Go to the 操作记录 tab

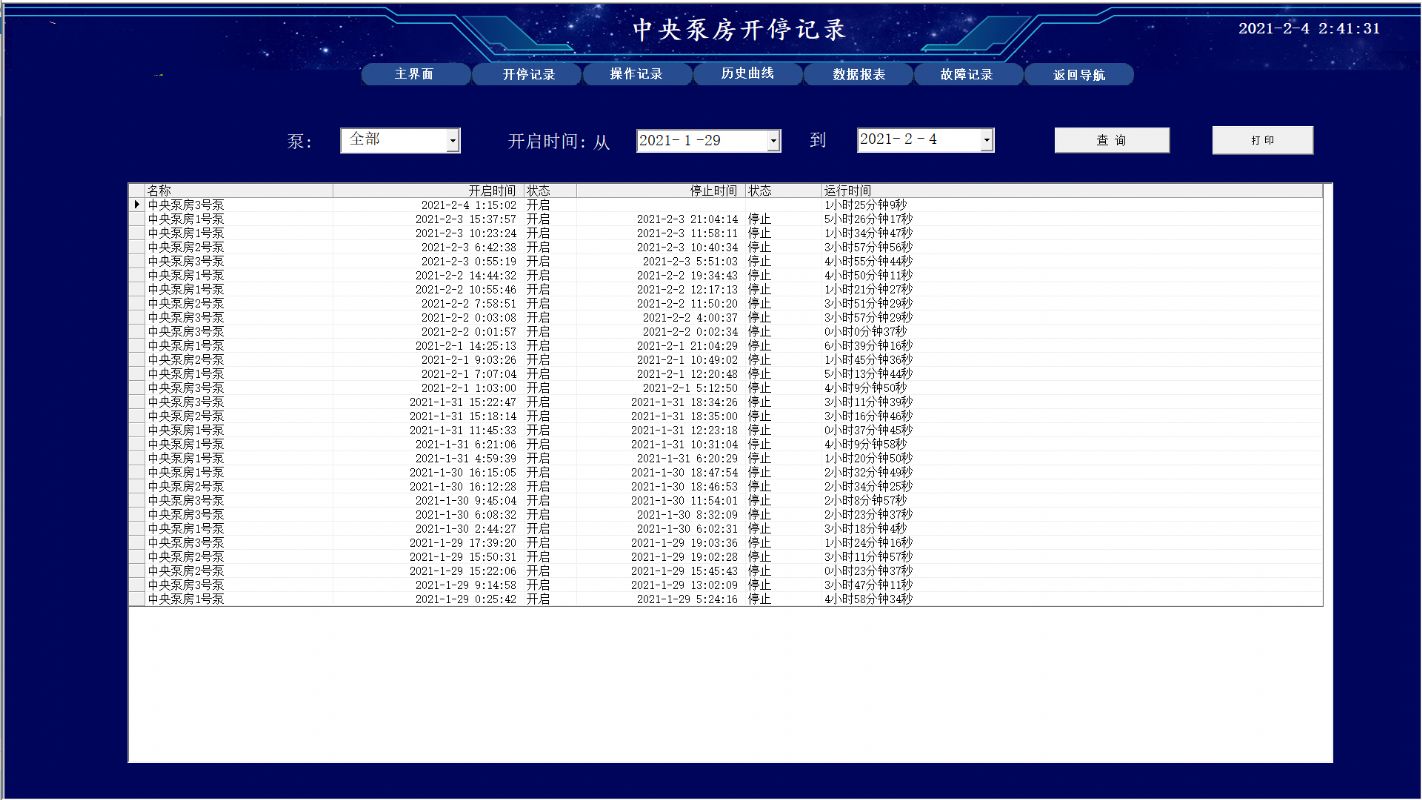coord(637,74)
